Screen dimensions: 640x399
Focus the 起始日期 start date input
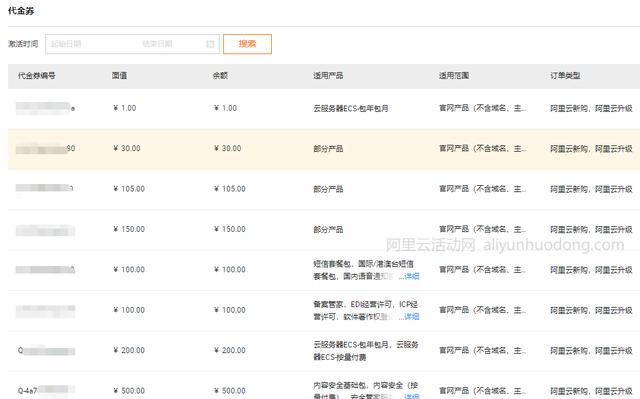click(66, 44)
